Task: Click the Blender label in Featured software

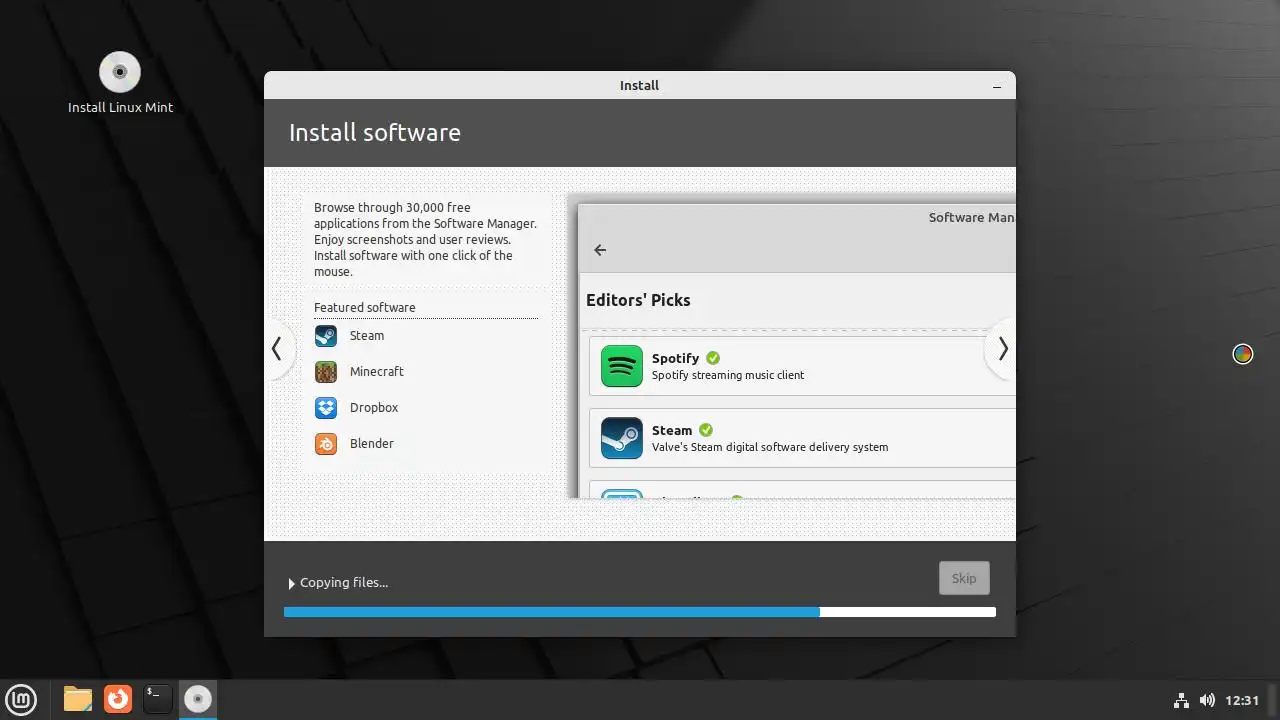Action: [372, 444]
